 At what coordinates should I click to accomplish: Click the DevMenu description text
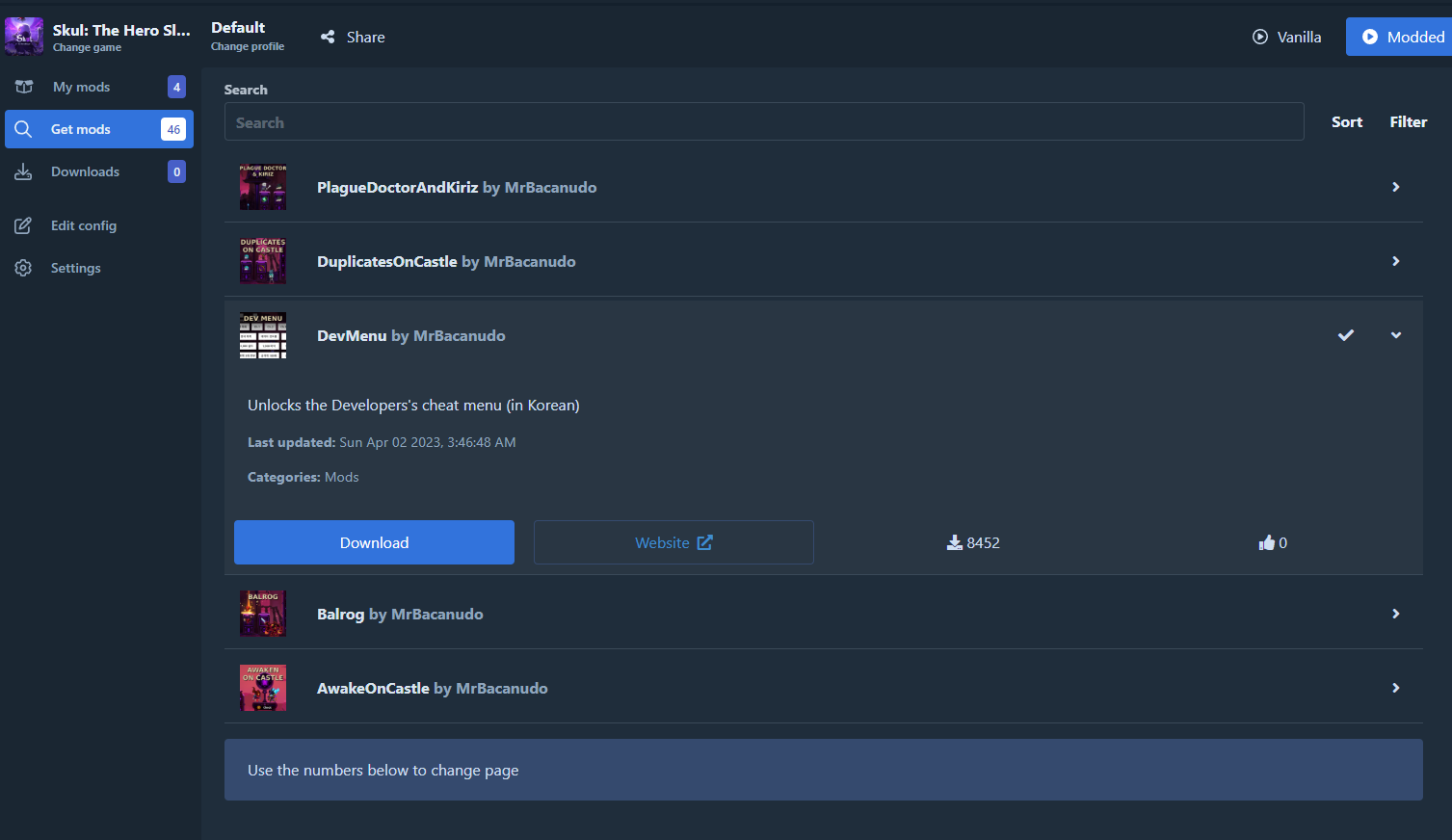pos(413,406)
